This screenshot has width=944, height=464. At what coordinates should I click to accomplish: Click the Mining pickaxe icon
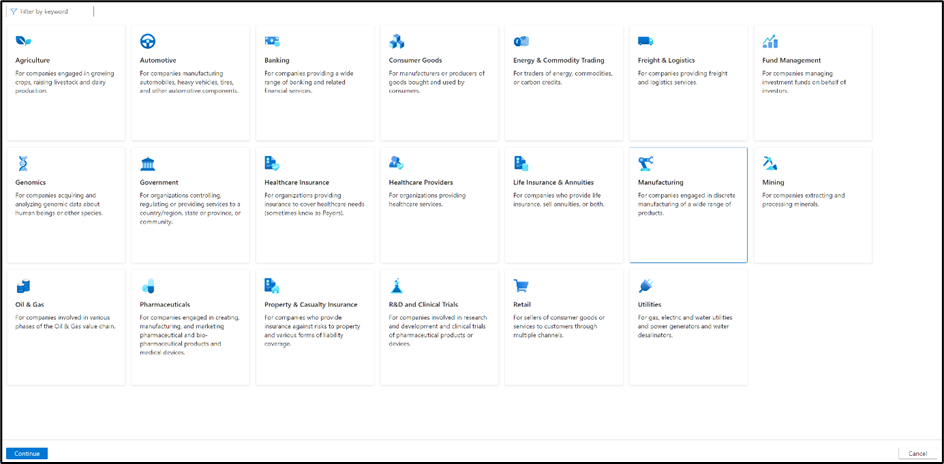tap(770, 163)
